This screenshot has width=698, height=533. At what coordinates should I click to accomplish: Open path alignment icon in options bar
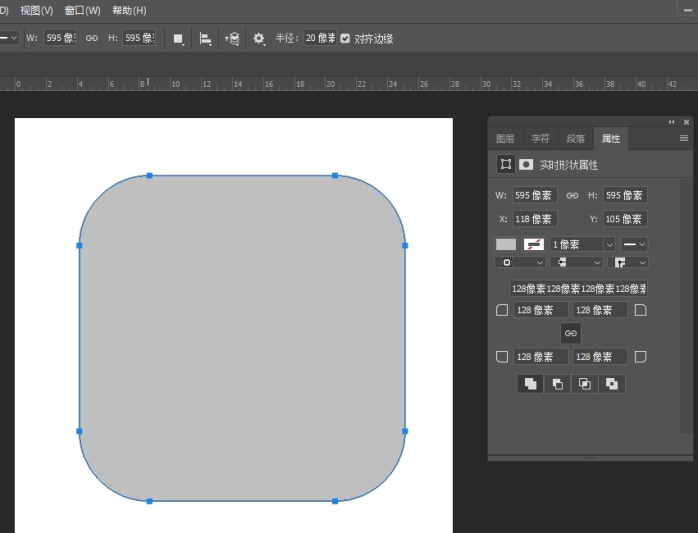pyautogui.click(x=205, y=38)
